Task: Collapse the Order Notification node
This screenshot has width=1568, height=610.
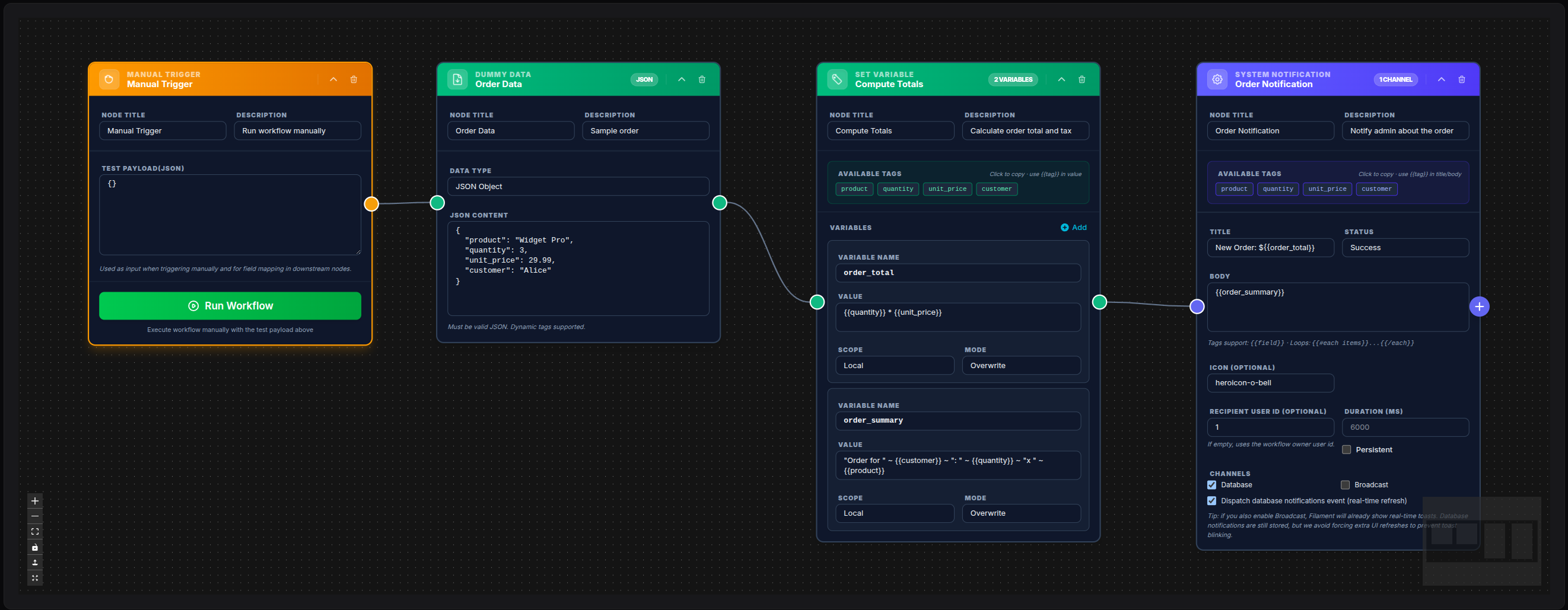Action: pyautogui.click(x=1442, y=79)
